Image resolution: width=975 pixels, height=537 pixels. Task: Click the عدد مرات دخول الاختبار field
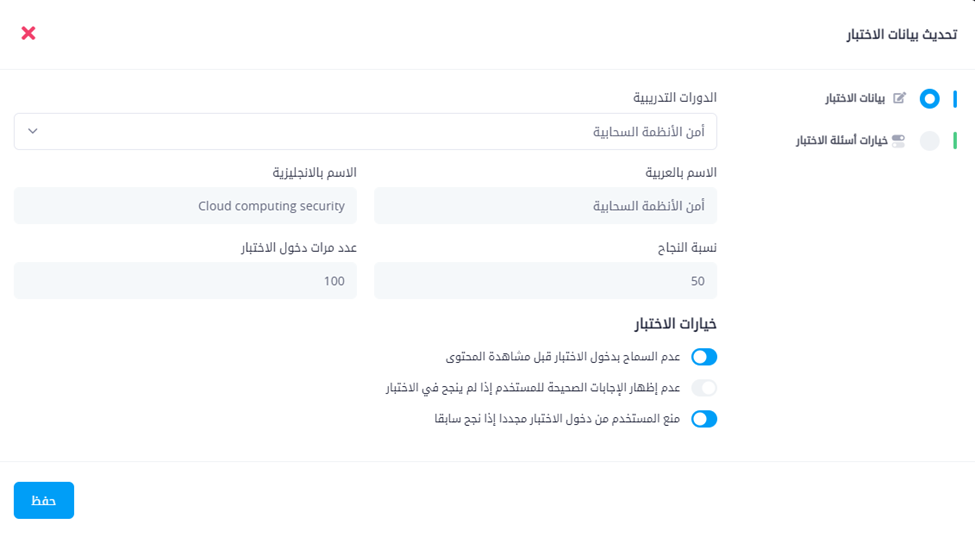185,281
